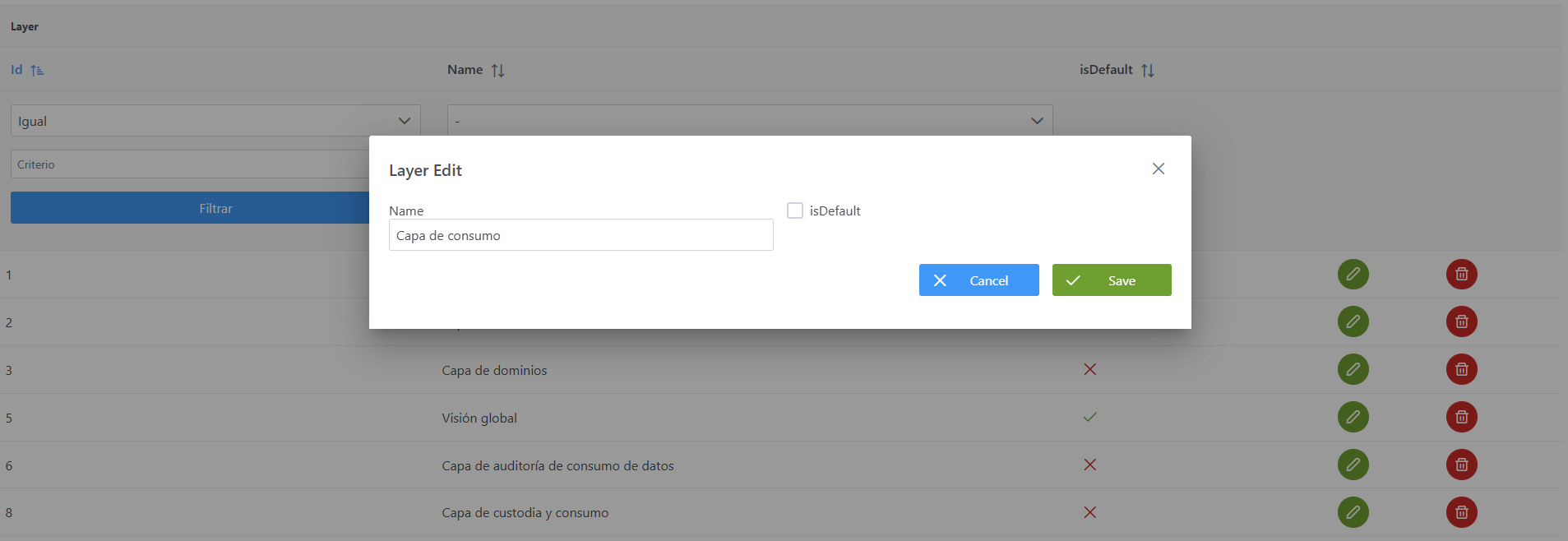Delete the Capa de dominios layer
1568x541 pixels.
(1461, 370)
